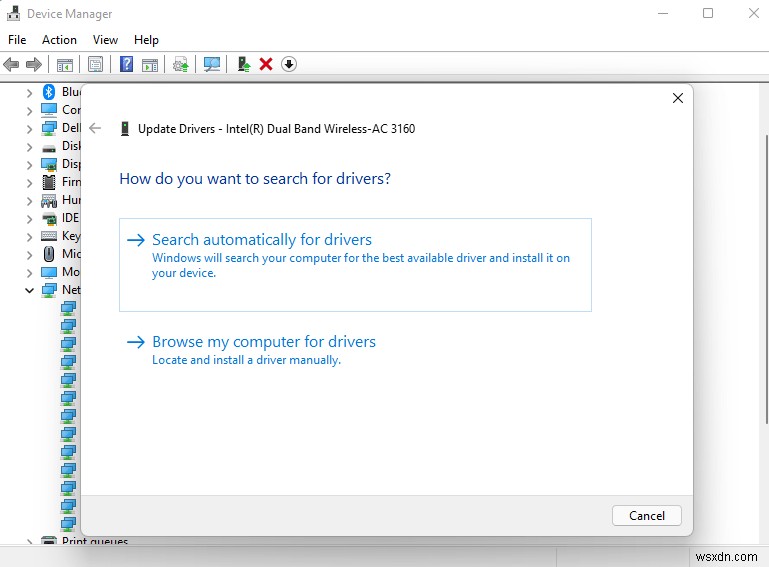This screenshot has width=769, height=567.
Task: Click Scan for hardware changes monitor icon
Action: tap(212, 64)
